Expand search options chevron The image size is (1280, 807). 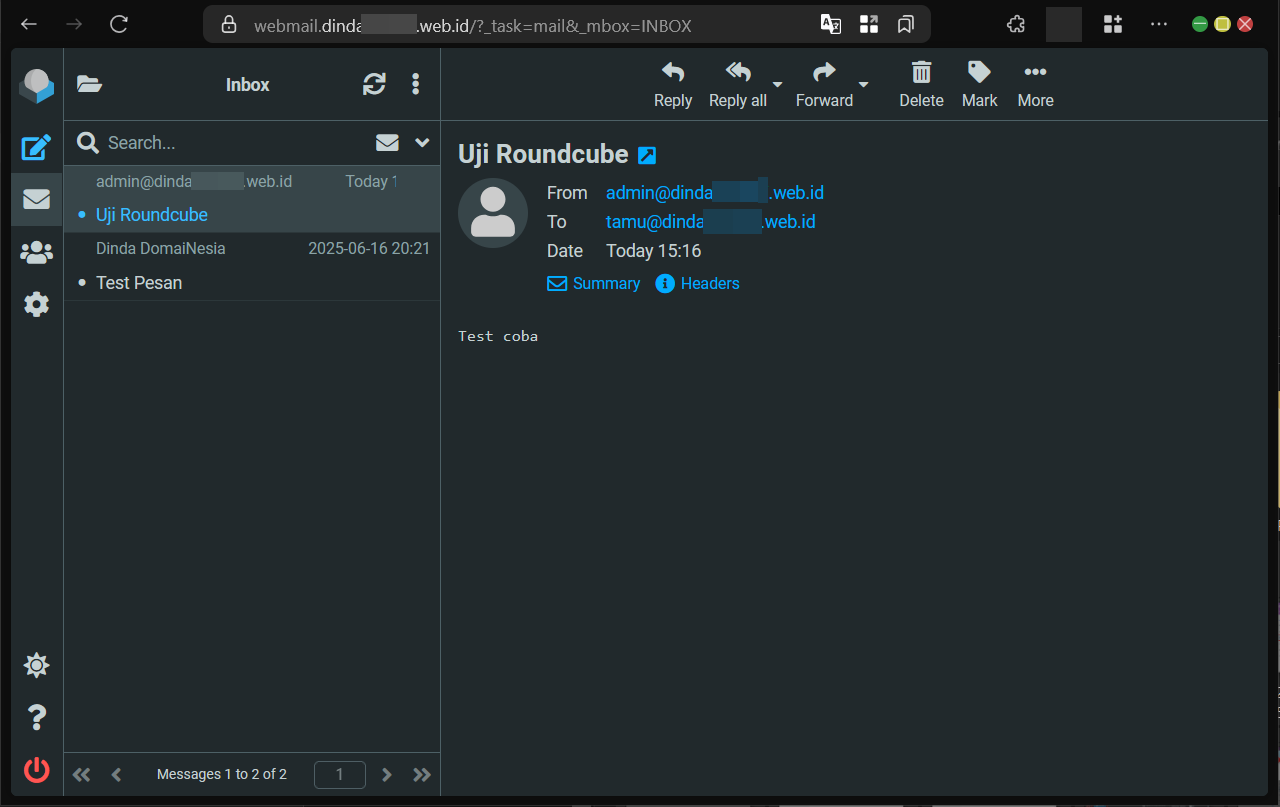point(422,143)
